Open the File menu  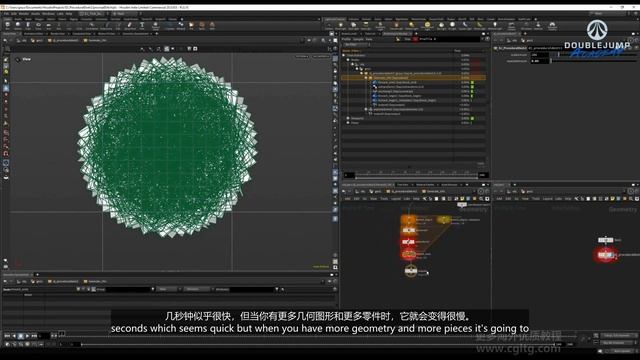point(6,13)
